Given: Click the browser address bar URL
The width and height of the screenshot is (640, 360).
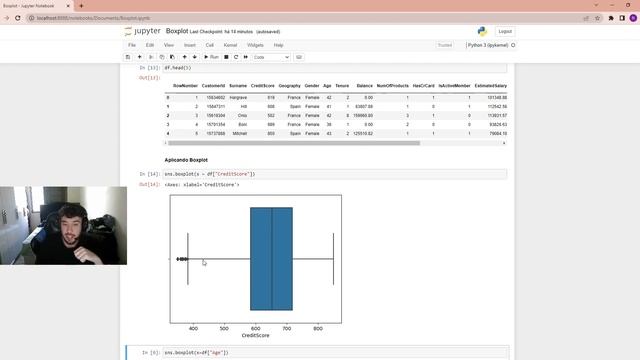Looking at the screenshot, I should point(93,18).
